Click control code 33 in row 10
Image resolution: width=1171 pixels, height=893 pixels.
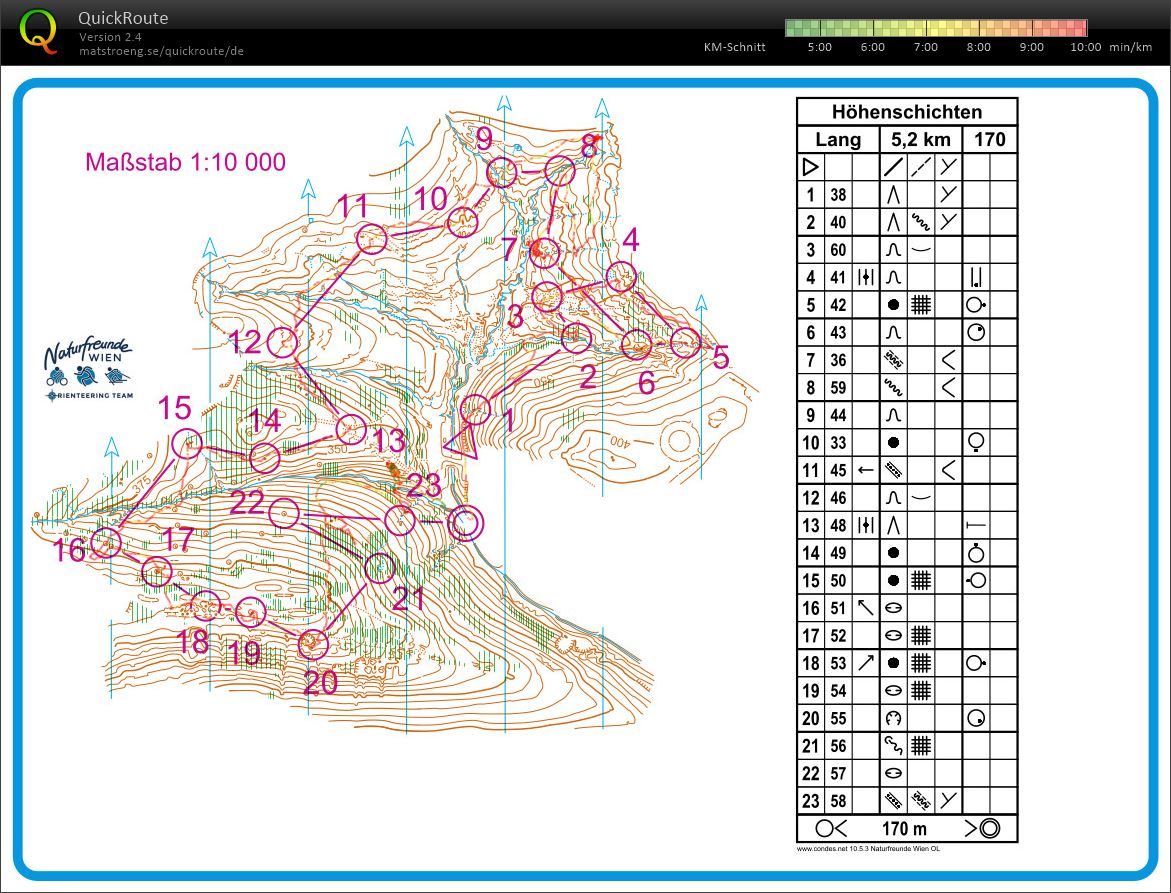(838, 443)
